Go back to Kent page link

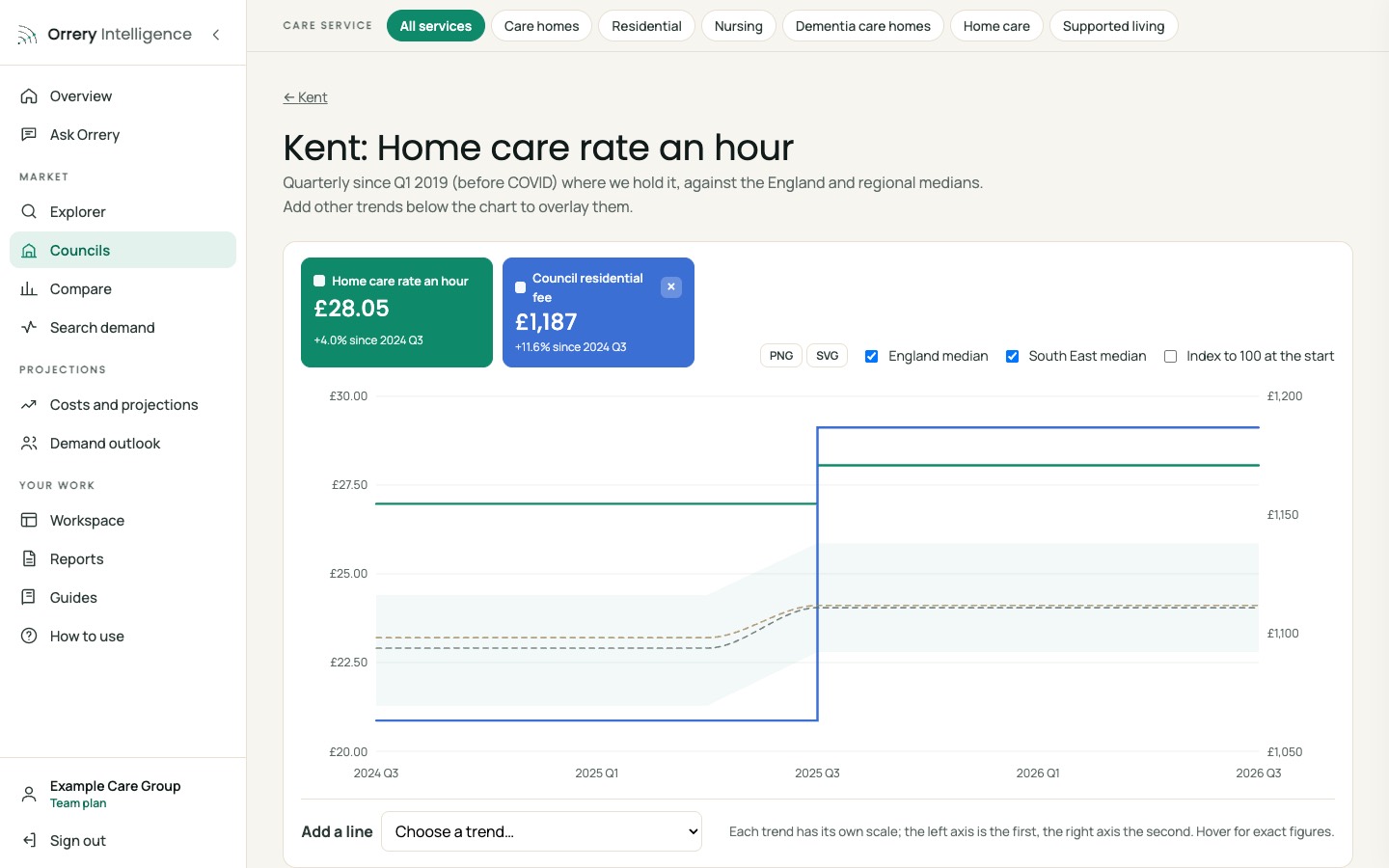pyautogui.click(x=305, y=97)
